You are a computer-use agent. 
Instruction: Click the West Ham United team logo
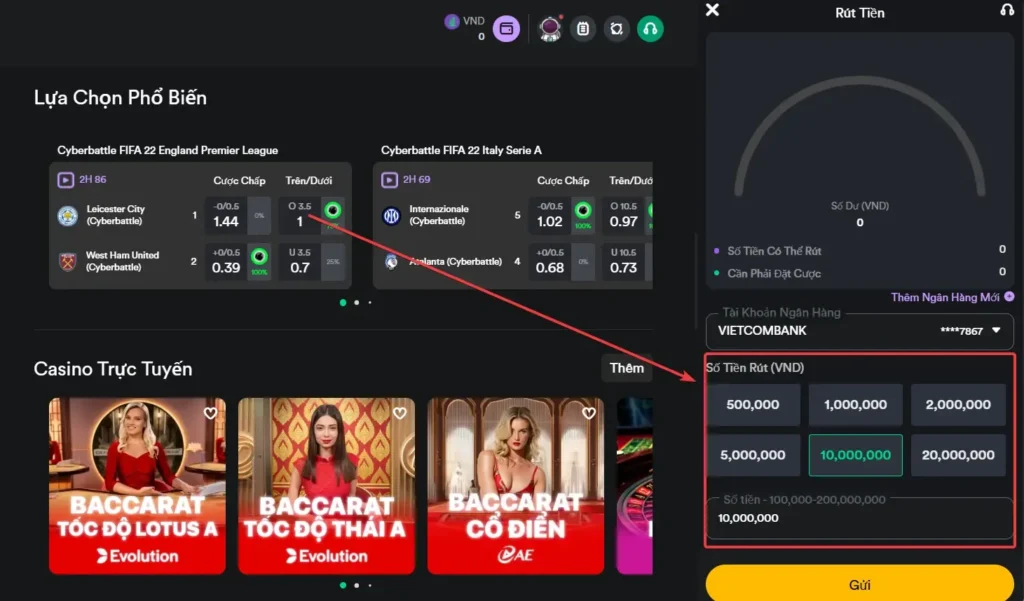point(68,261)
